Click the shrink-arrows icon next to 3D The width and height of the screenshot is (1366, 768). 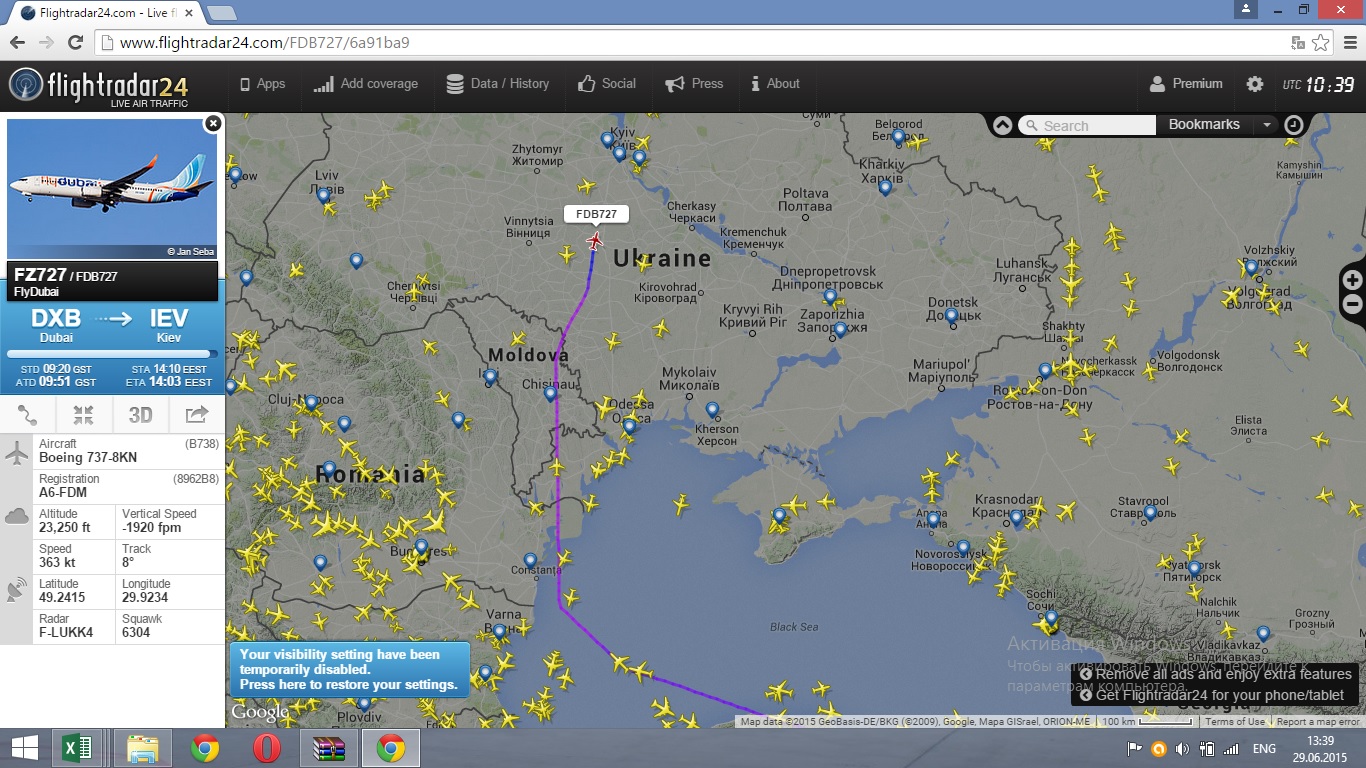tap(84, 415)
